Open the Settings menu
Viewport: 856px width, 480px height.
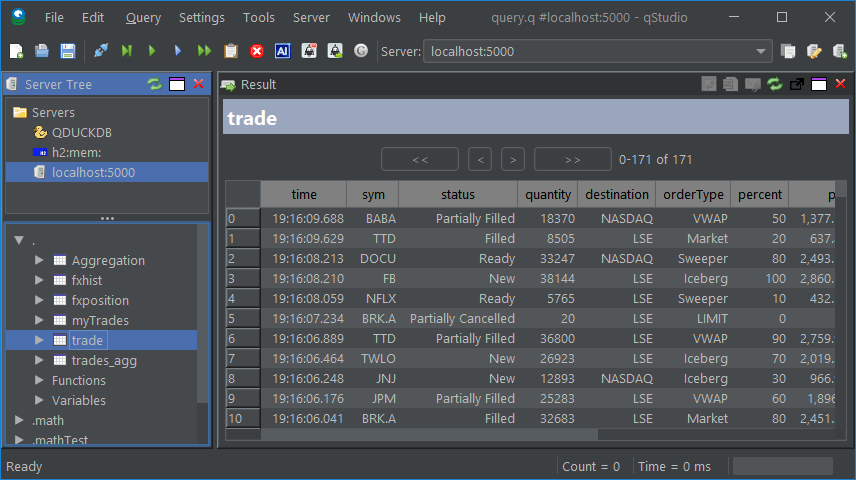pyautogui.click(x=201, y=18)
